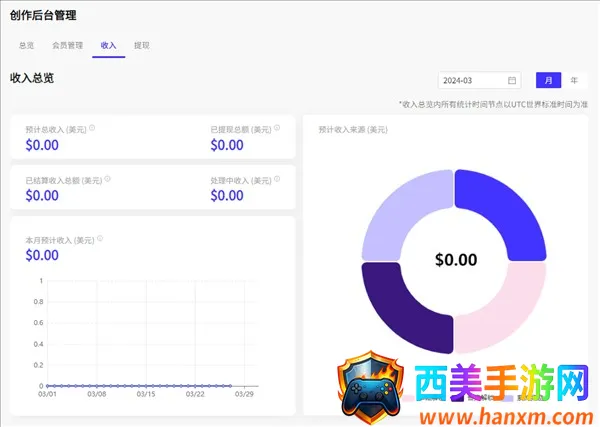This screenshot has height=427, width=600.
Task: Click info icon beside 已提现总额
Action: (x=277, y=128)
